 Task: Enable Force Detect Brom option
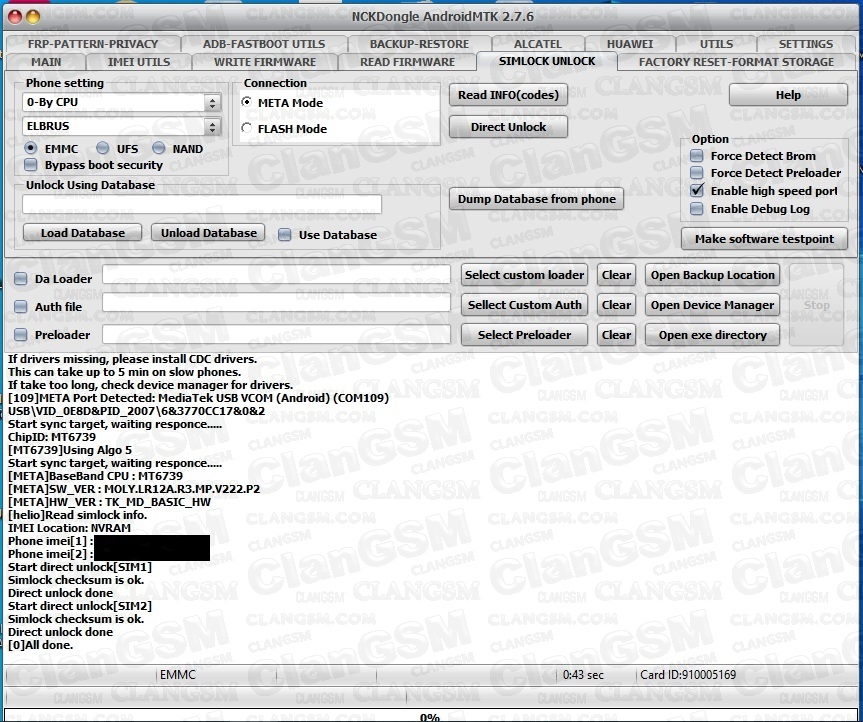tap(696, 156)
